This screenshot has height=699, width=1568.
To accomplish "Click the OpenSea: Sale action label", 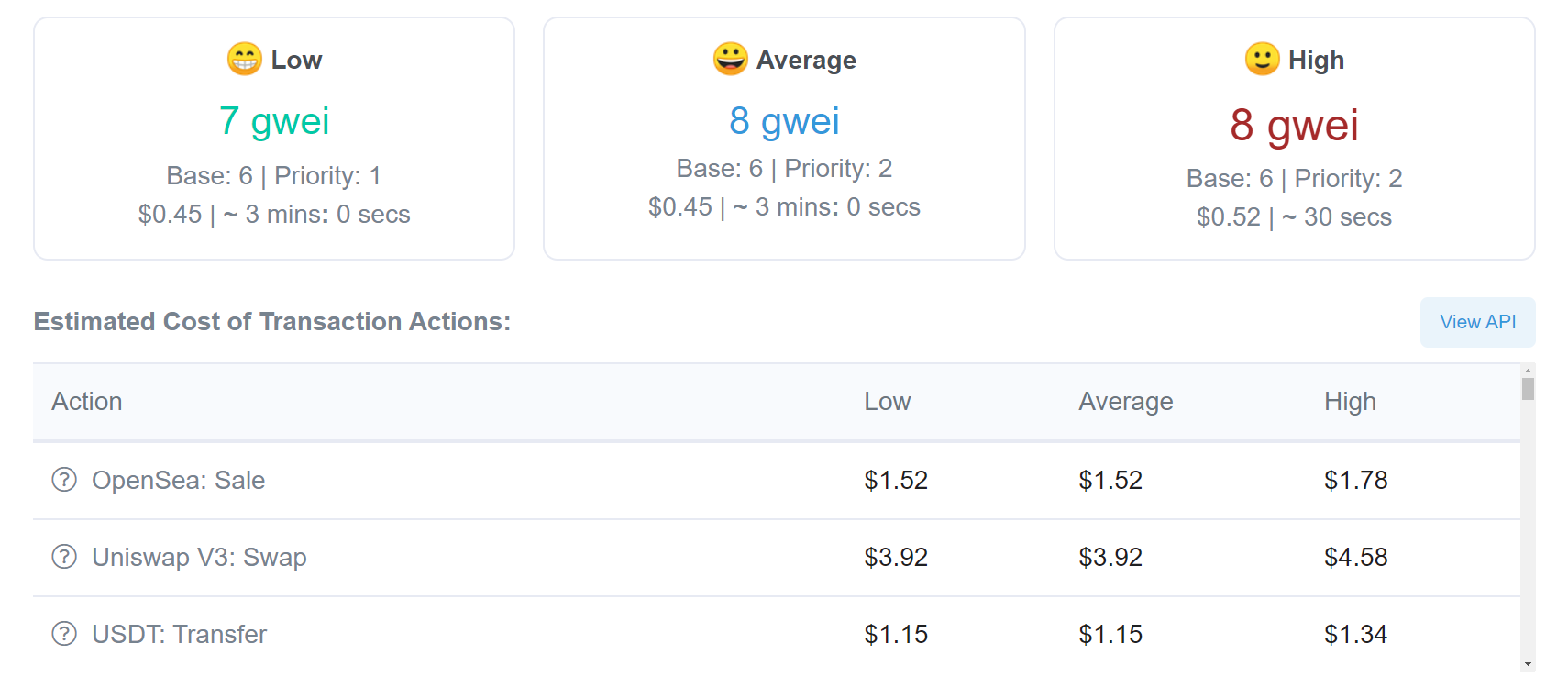I will coord(179,481).
